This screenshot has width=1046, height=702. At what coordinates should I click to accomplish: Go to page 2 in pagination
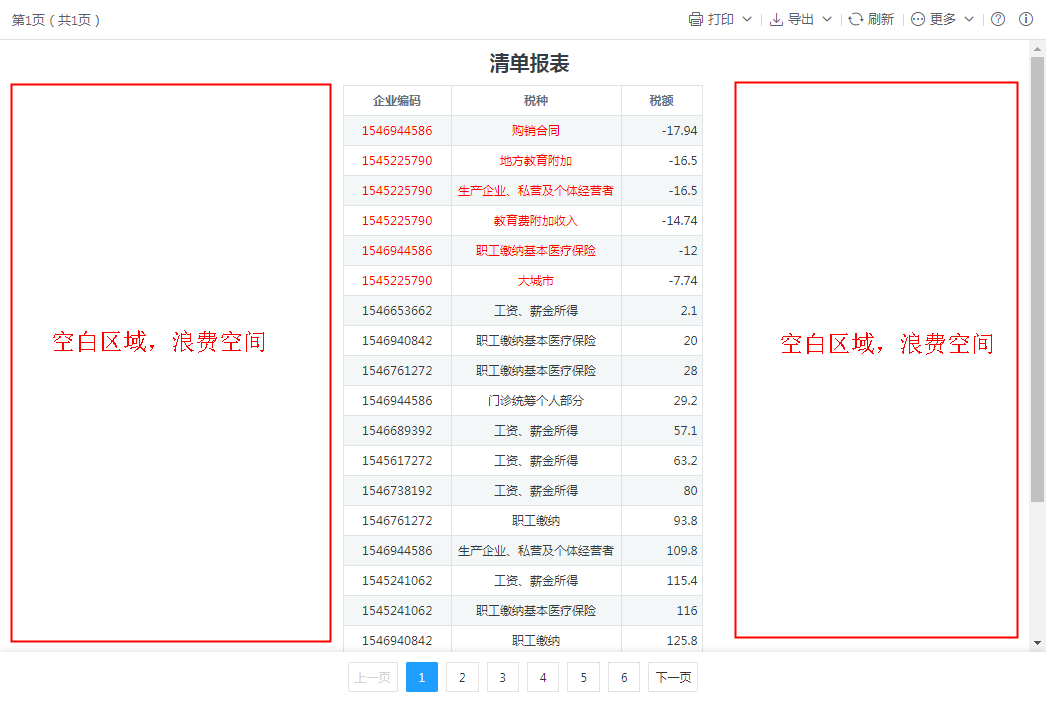[462, 678]
